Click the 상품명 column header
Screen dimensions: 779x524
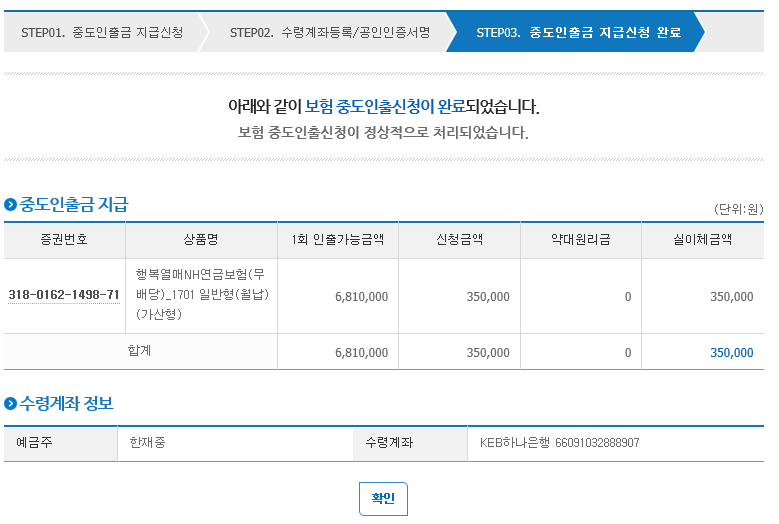tap(201, 240)
